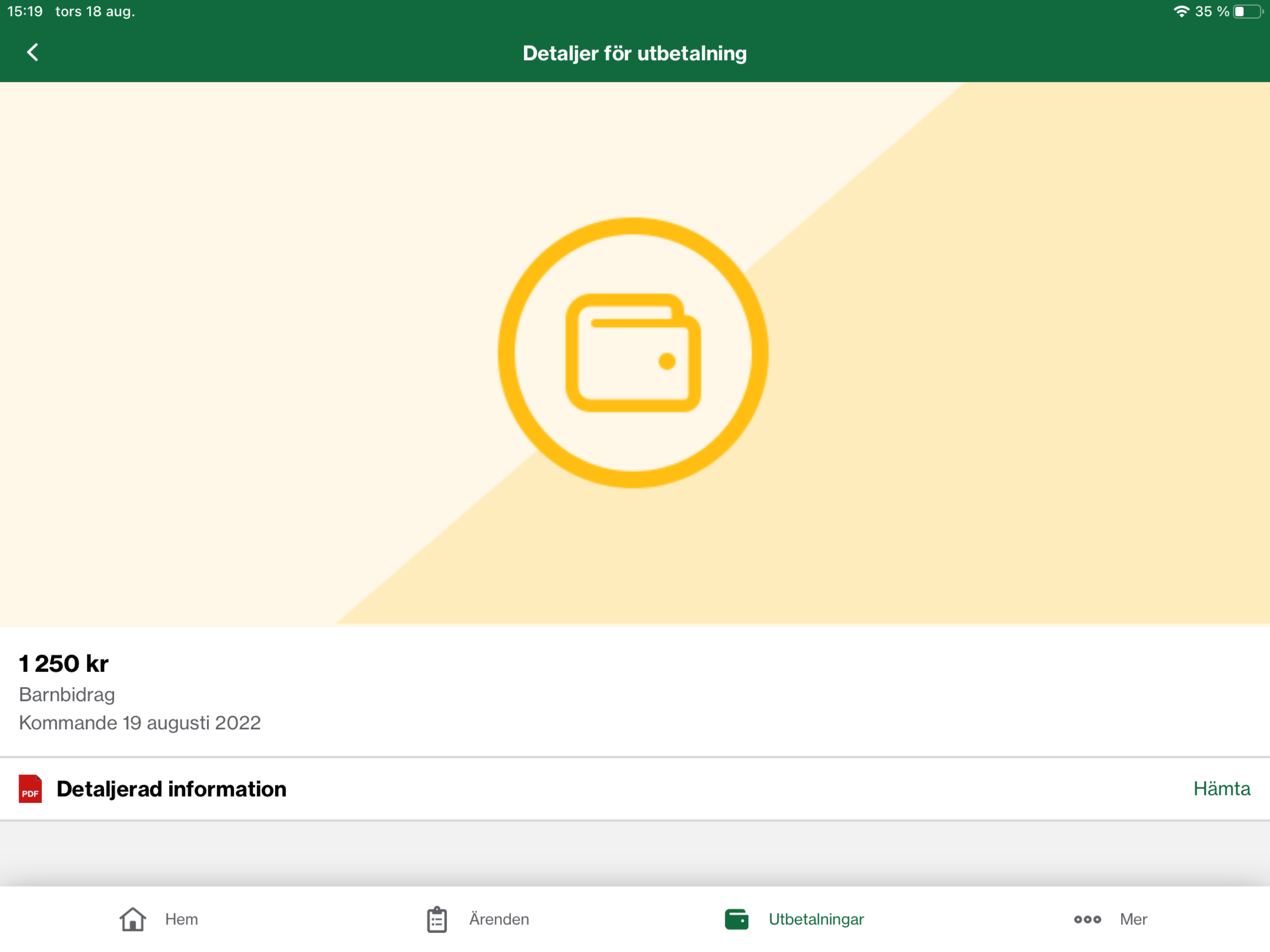1270x952 pixels.
Task: Tap the Wi-Fi status icon
Action: [1181, 12]
